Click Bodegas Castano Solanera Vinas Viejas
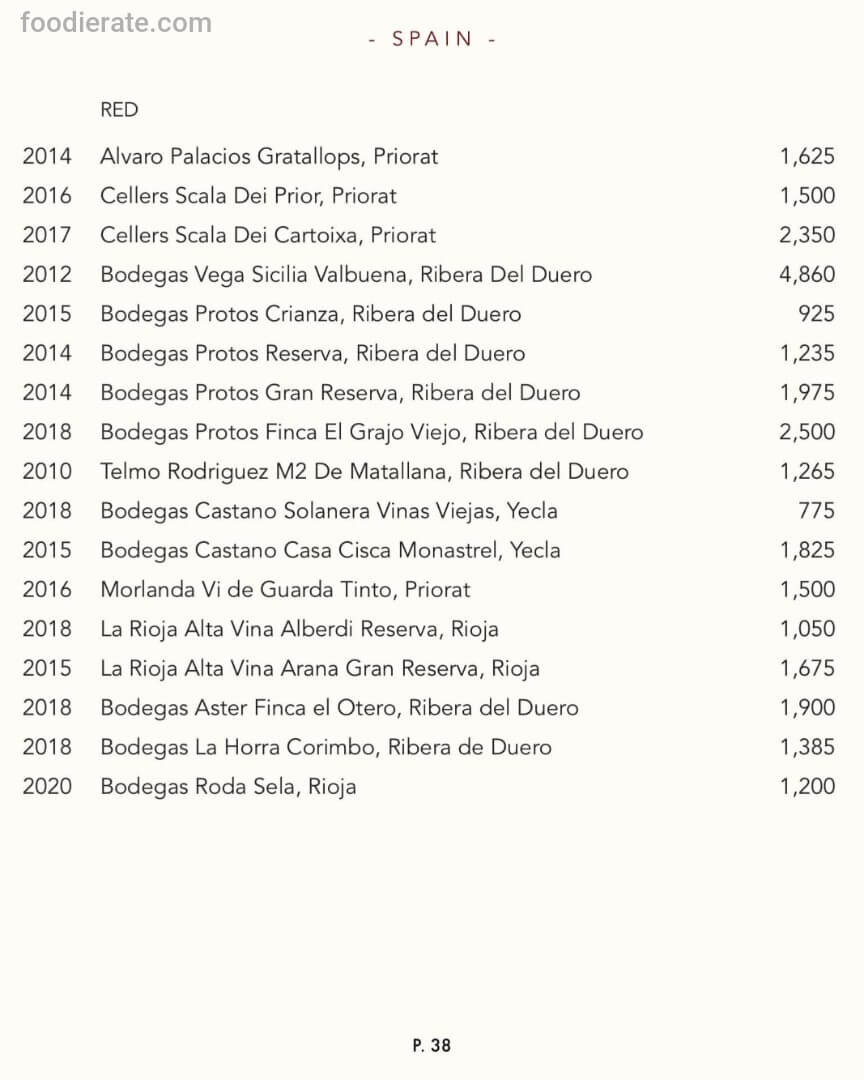 pos(329,511)
